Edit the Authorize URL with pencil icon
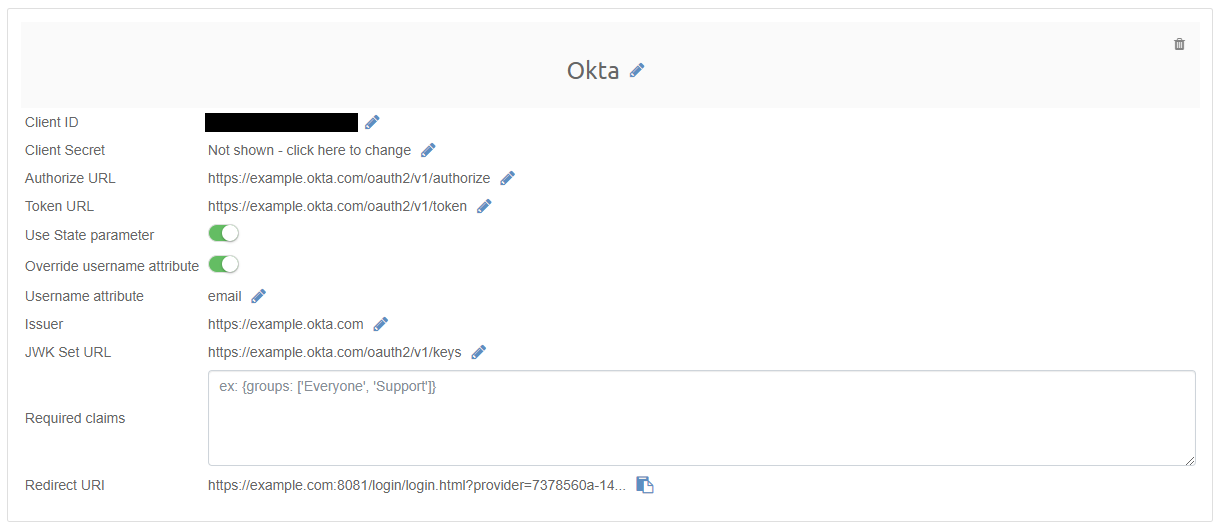The height and width of the screenshot is (530, 1221). 507,178
